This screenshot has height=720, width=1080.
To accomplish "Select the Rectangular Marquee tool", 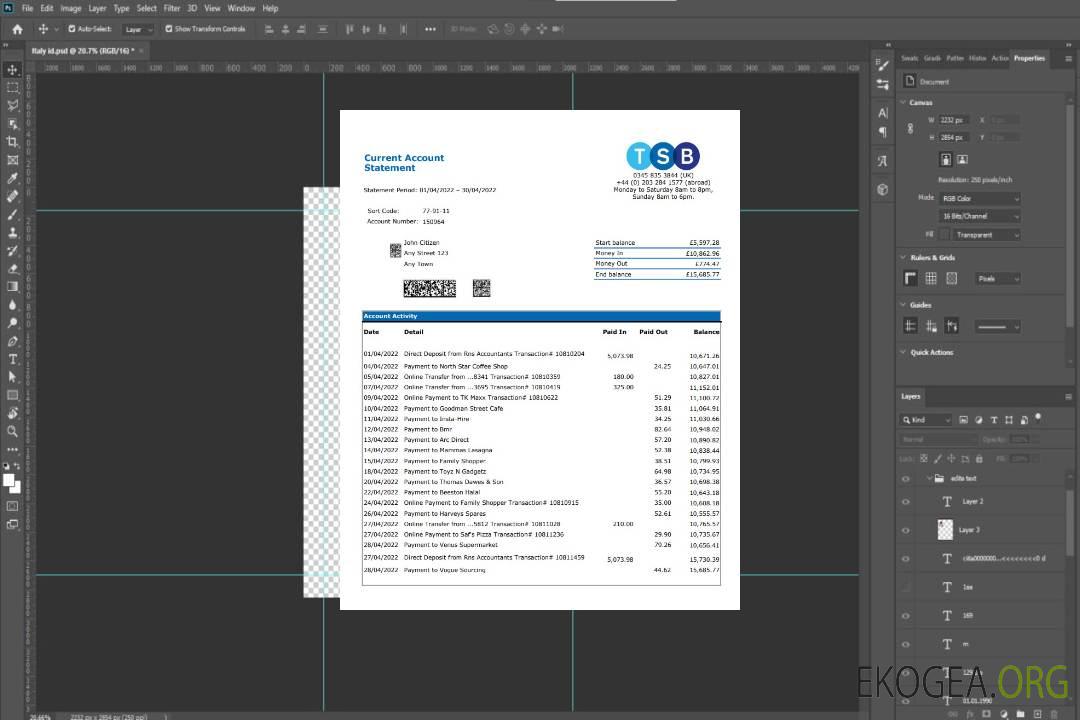I will [x=12, y=88].
